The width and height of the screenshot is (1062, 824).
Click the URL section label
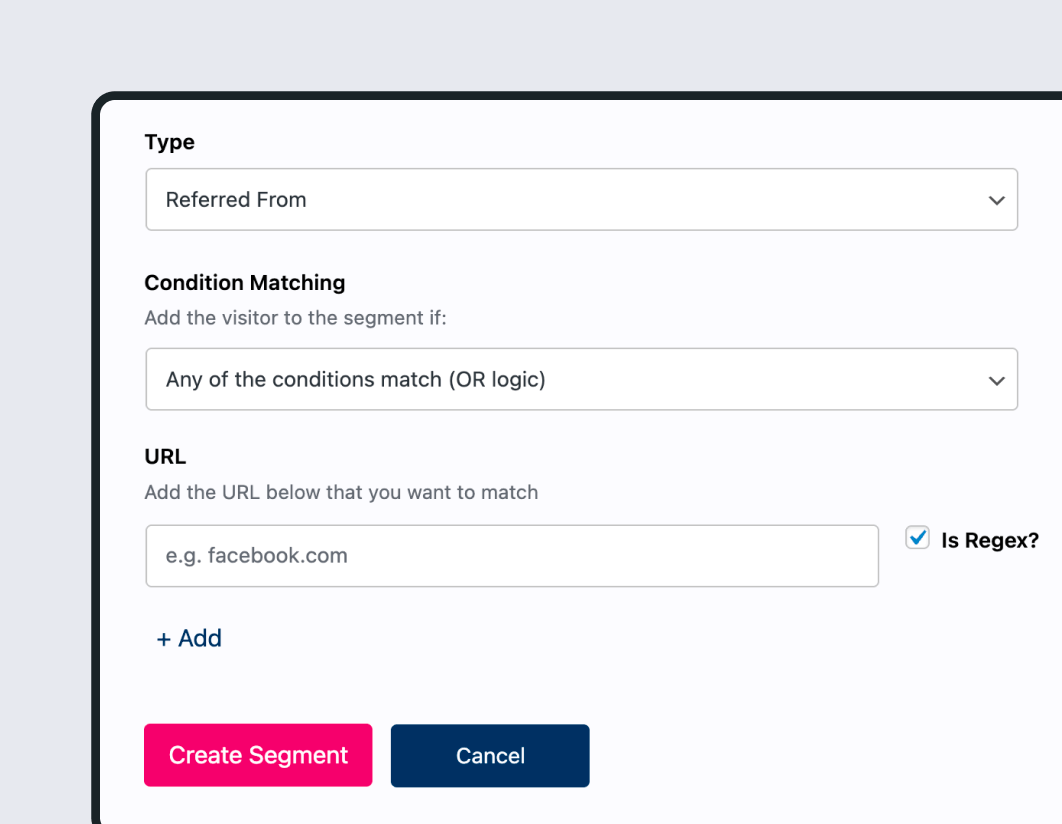(x=163, y=456)
